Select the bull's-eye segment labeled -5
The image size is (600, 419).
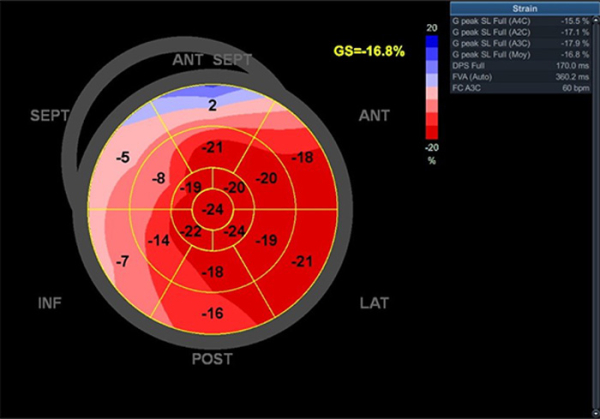click(122, 158)
